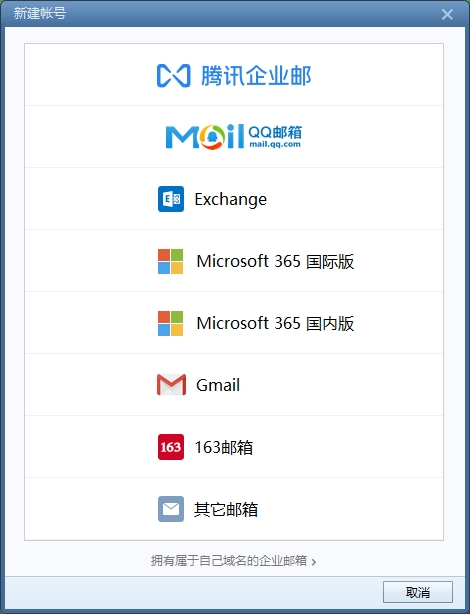
Task: Choose Microsoft 365 国内版 option text
Action: pos(275,323)
